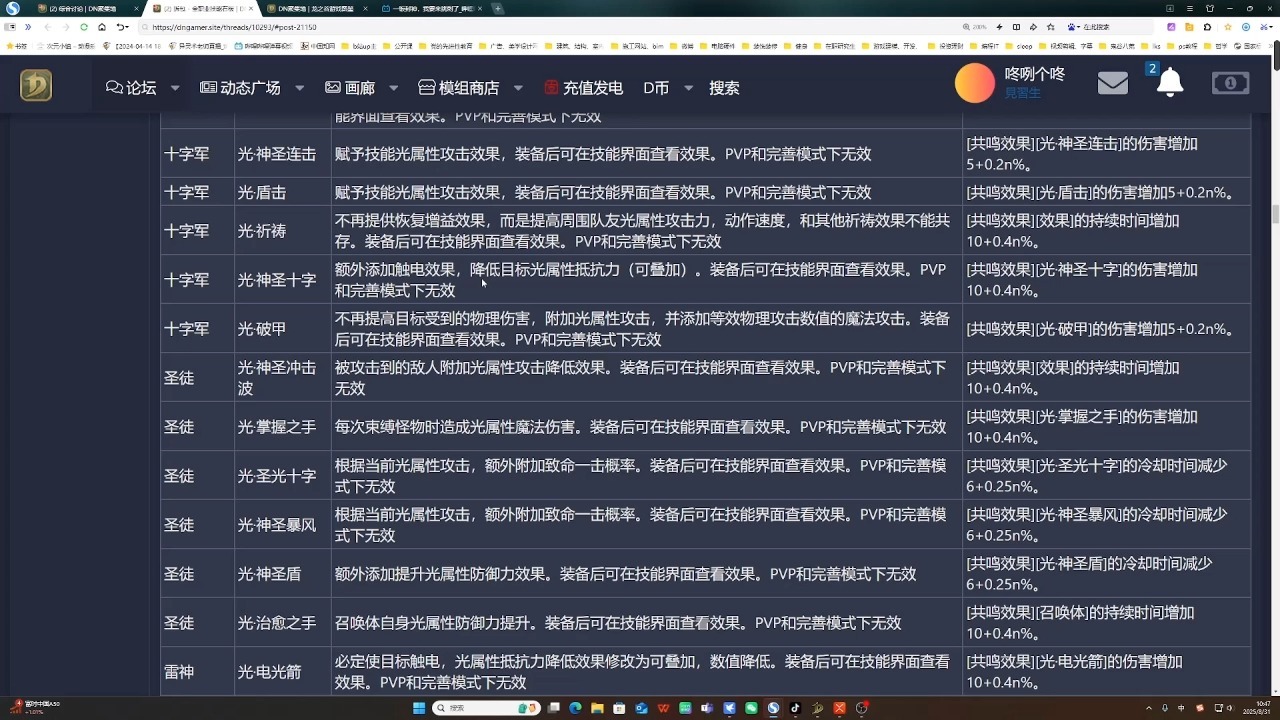Click the money wallet icon in header
Viewport: 1280px width, 720px height.
1230,84
